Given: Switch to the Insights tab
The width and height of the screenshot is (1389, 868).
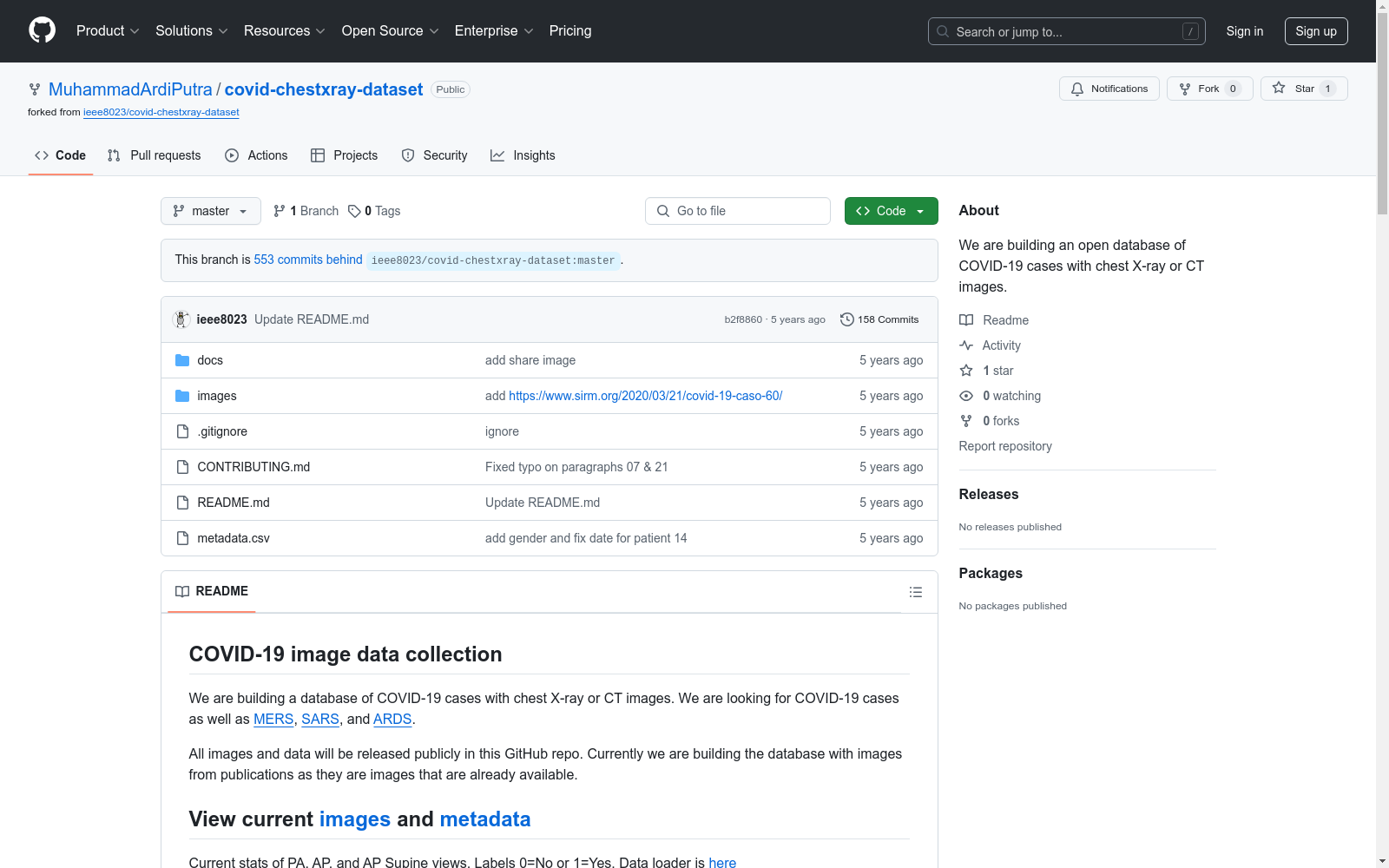Looking at the screenshot, I should tap(523, 155).
